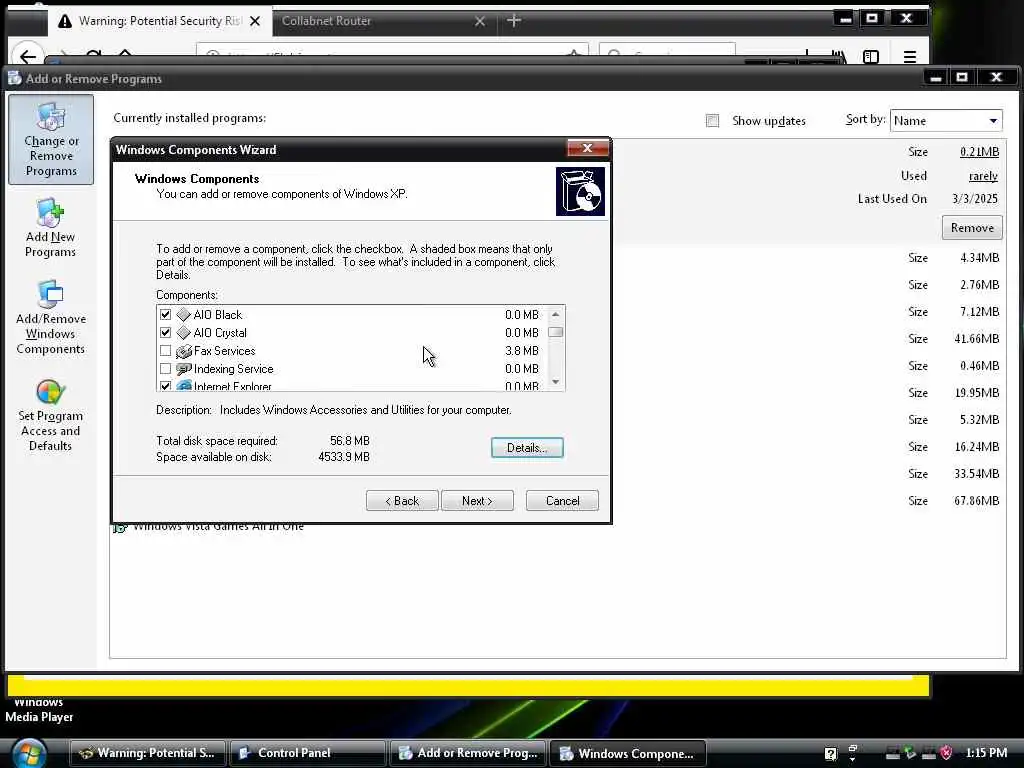1024x768 pixels.
Task: Click the Fax Services 3.8 MB value
Action: [x=522, y=351]
